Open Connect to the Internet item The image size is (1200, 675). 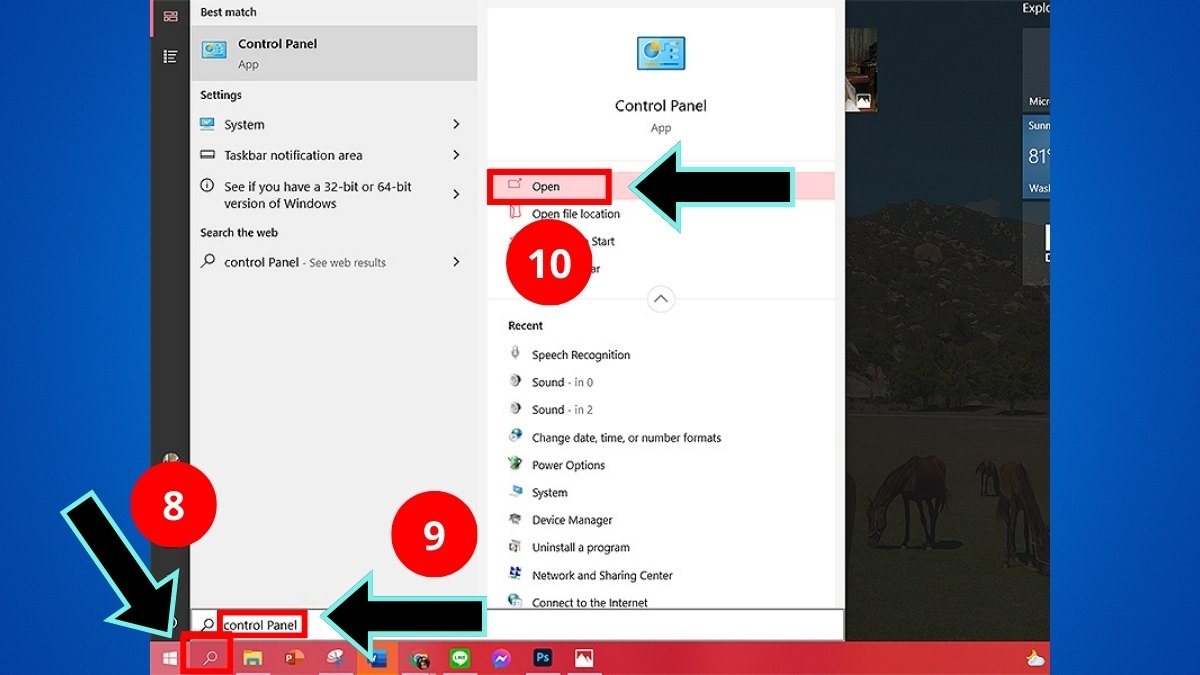(590, 603)
